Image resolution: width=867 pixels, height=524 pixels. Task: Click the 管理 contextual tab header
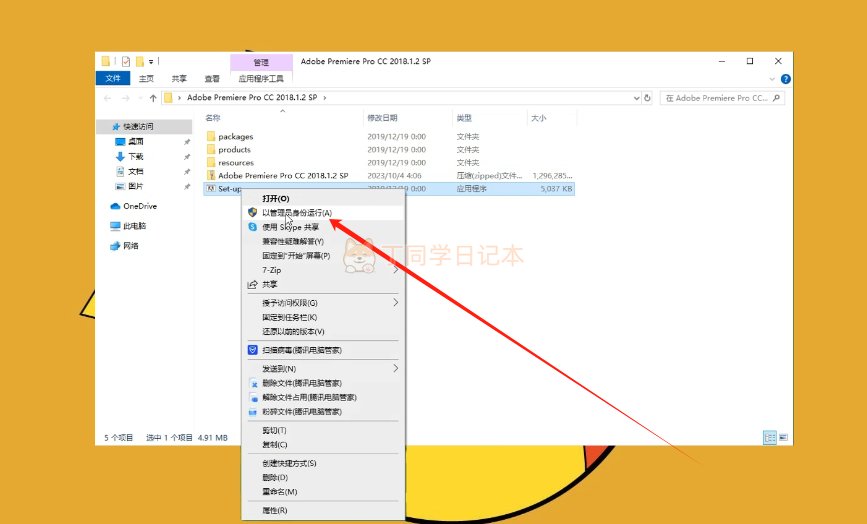pos(261,62)
